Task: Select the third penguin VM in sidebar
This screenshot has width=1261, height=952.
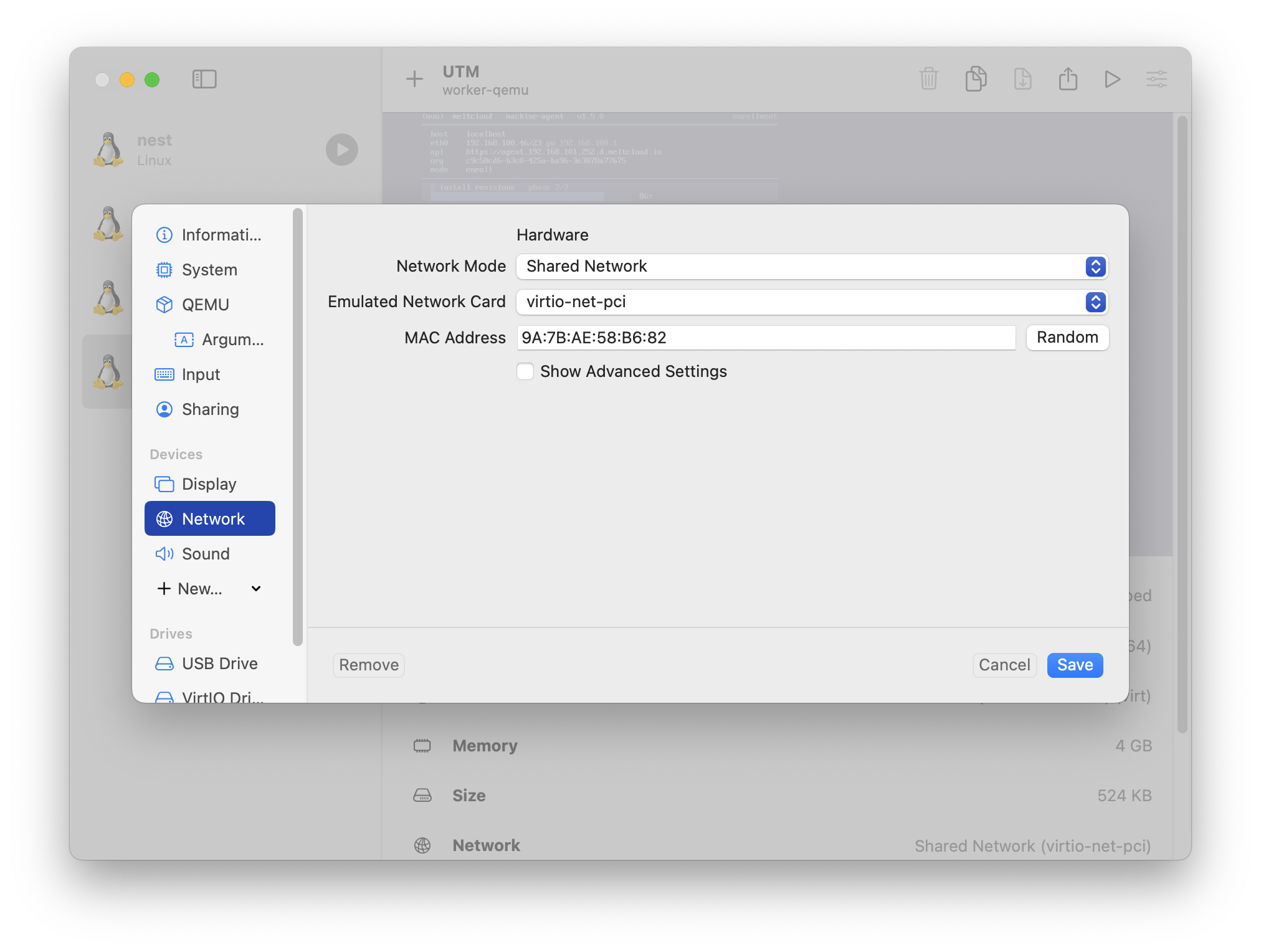Action: (109, 298)
